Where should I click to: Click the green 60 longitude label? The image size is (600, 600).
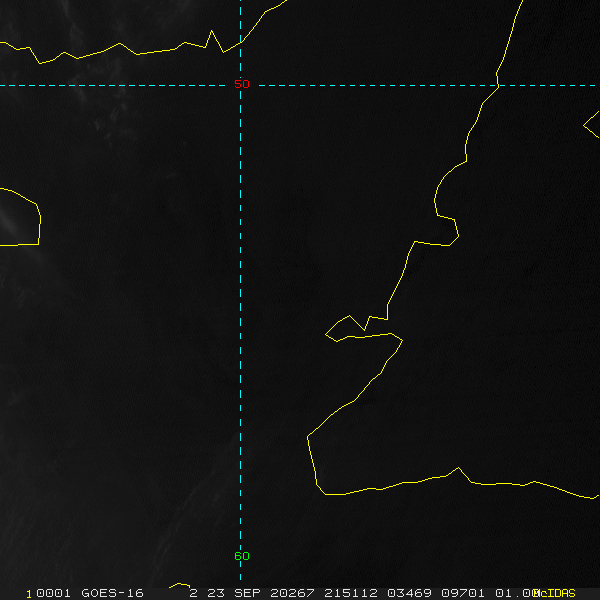[x=242, y=556]
